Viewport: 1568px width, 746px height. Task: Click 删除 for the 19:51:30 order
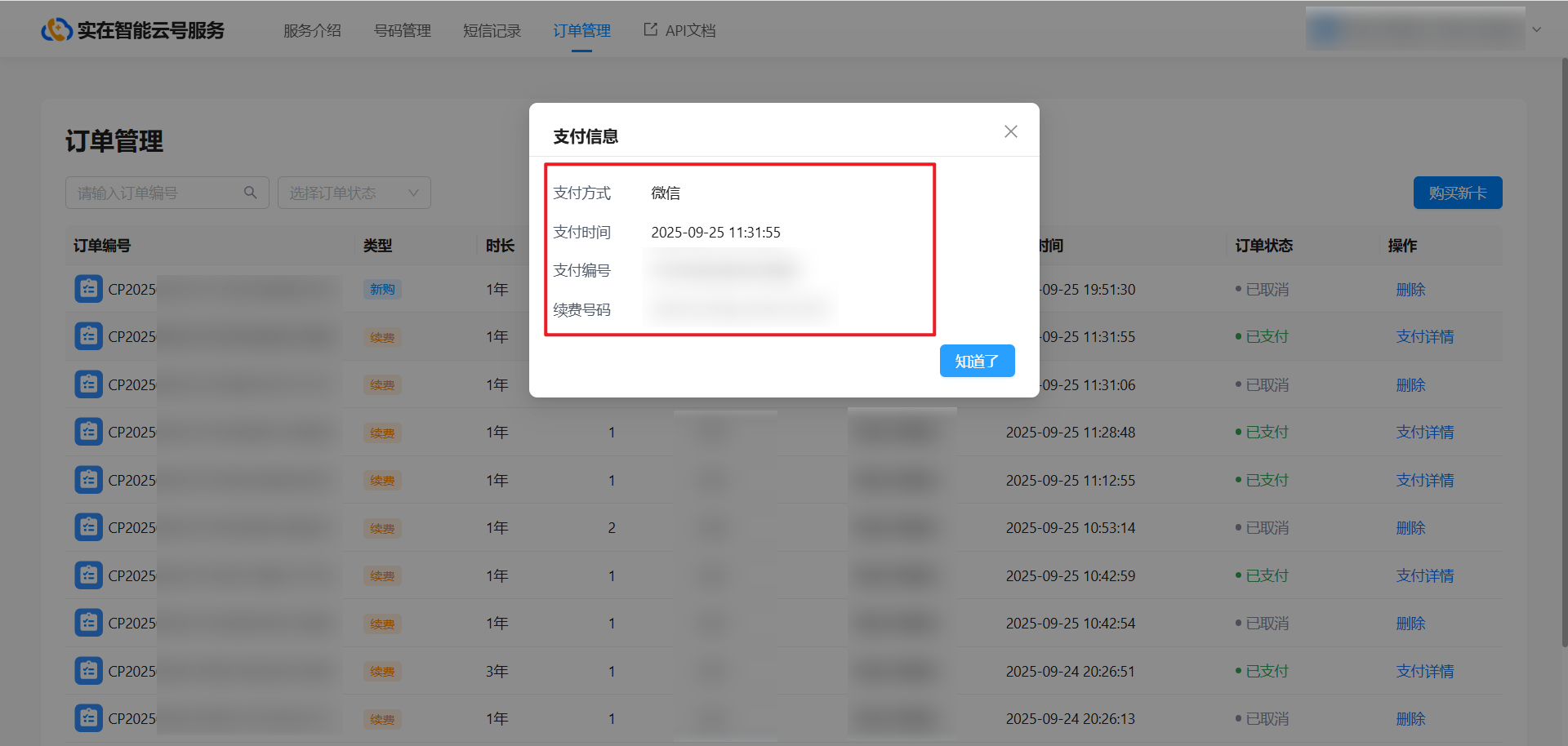click(1410, 289)
